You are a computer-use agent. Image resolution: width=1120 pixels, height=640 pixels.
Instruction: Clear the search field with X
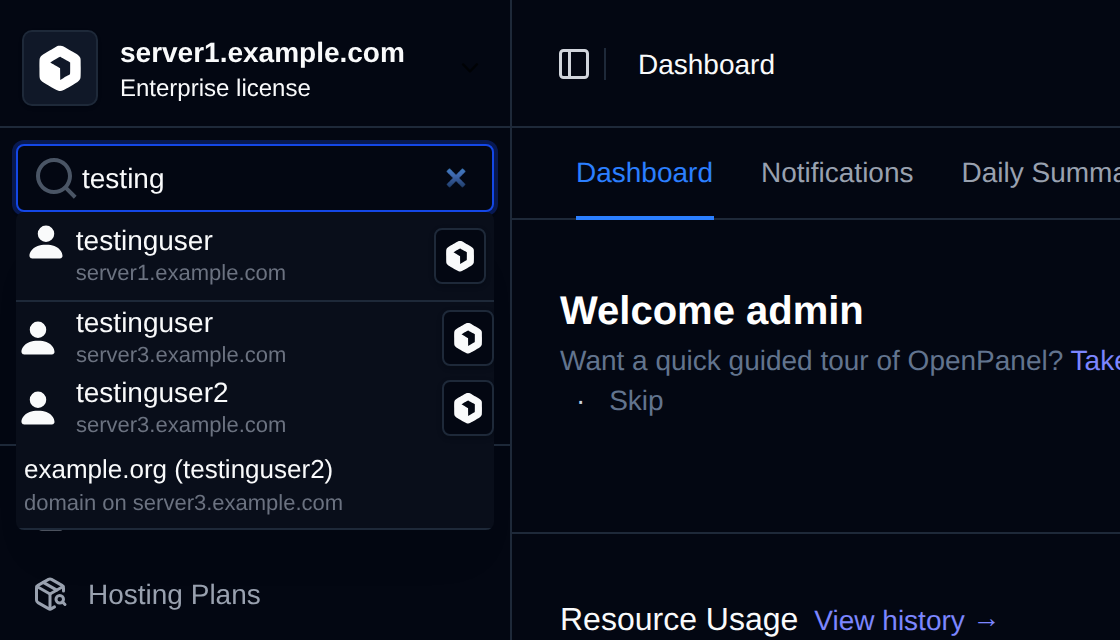tap(456, 178)
